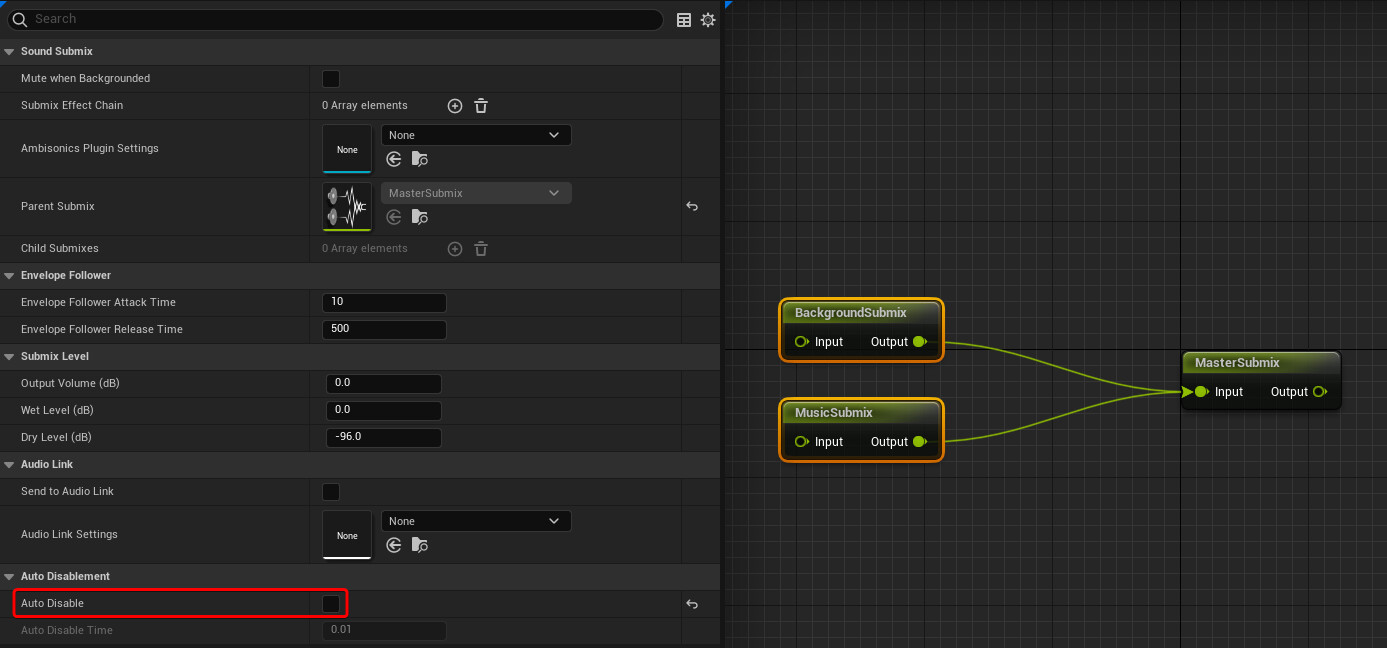Browse Audio Link Settings asset in Content Browser
Screen dimensions: 1387x648
419,545
